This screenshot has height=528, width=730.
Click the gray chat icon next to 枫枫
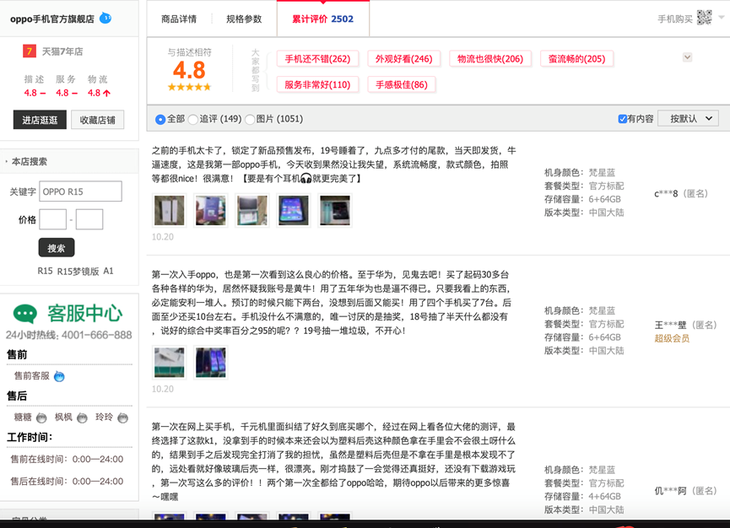[x=82, y=418]
